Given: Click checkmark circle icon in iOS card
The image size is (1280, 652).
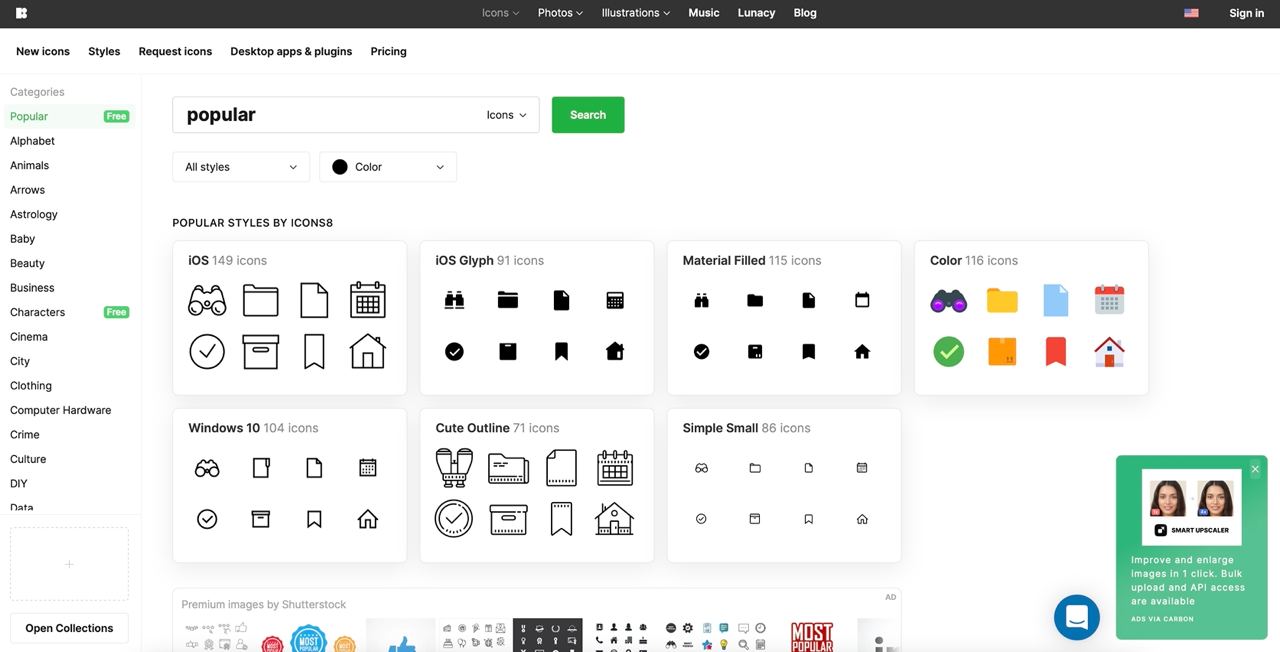Looking at the screenshot, I should pos(207,351).
